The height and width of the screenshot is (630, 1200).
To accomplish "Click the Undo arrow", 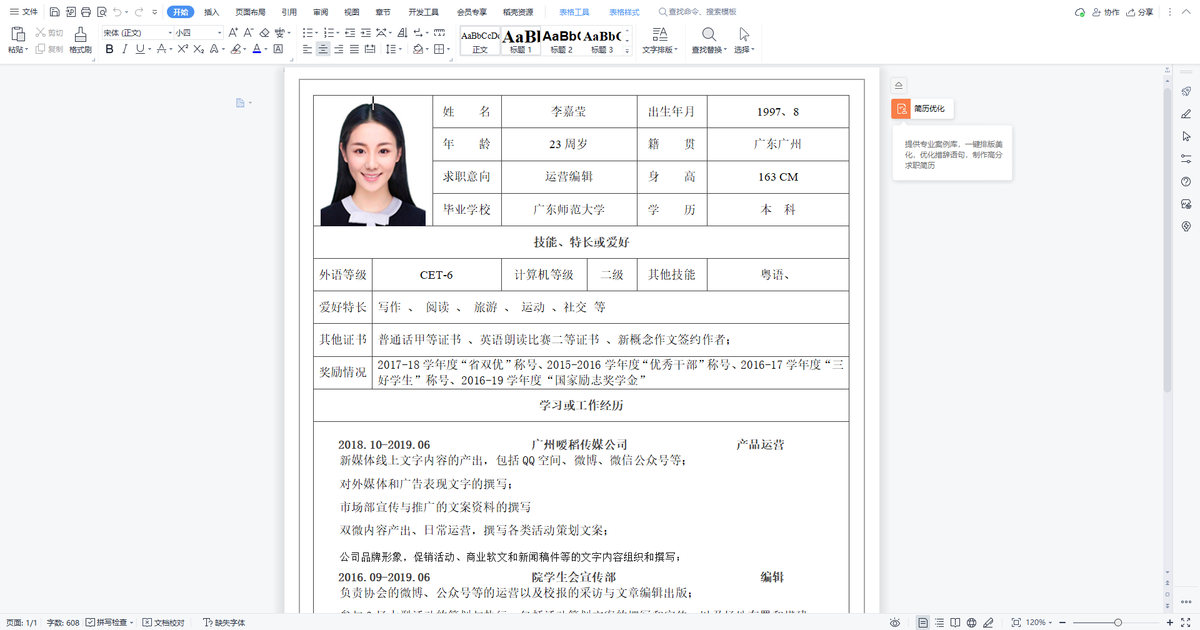I will (x=117, y=12).
